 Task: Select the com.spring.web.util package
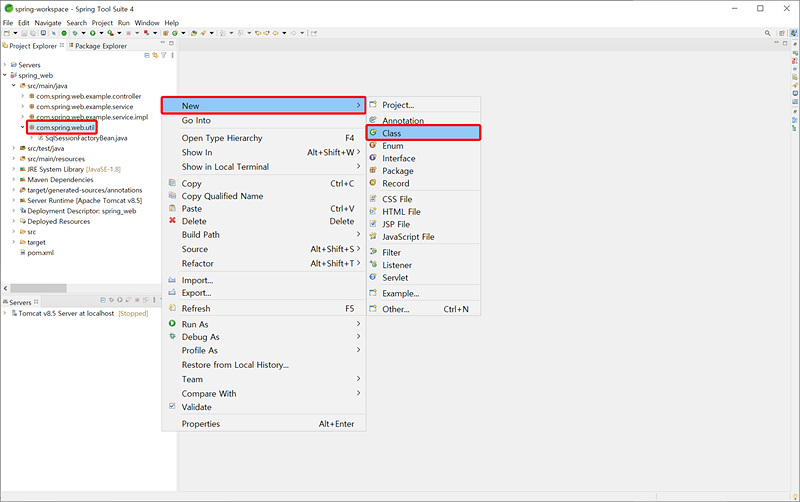pos(65,127)
